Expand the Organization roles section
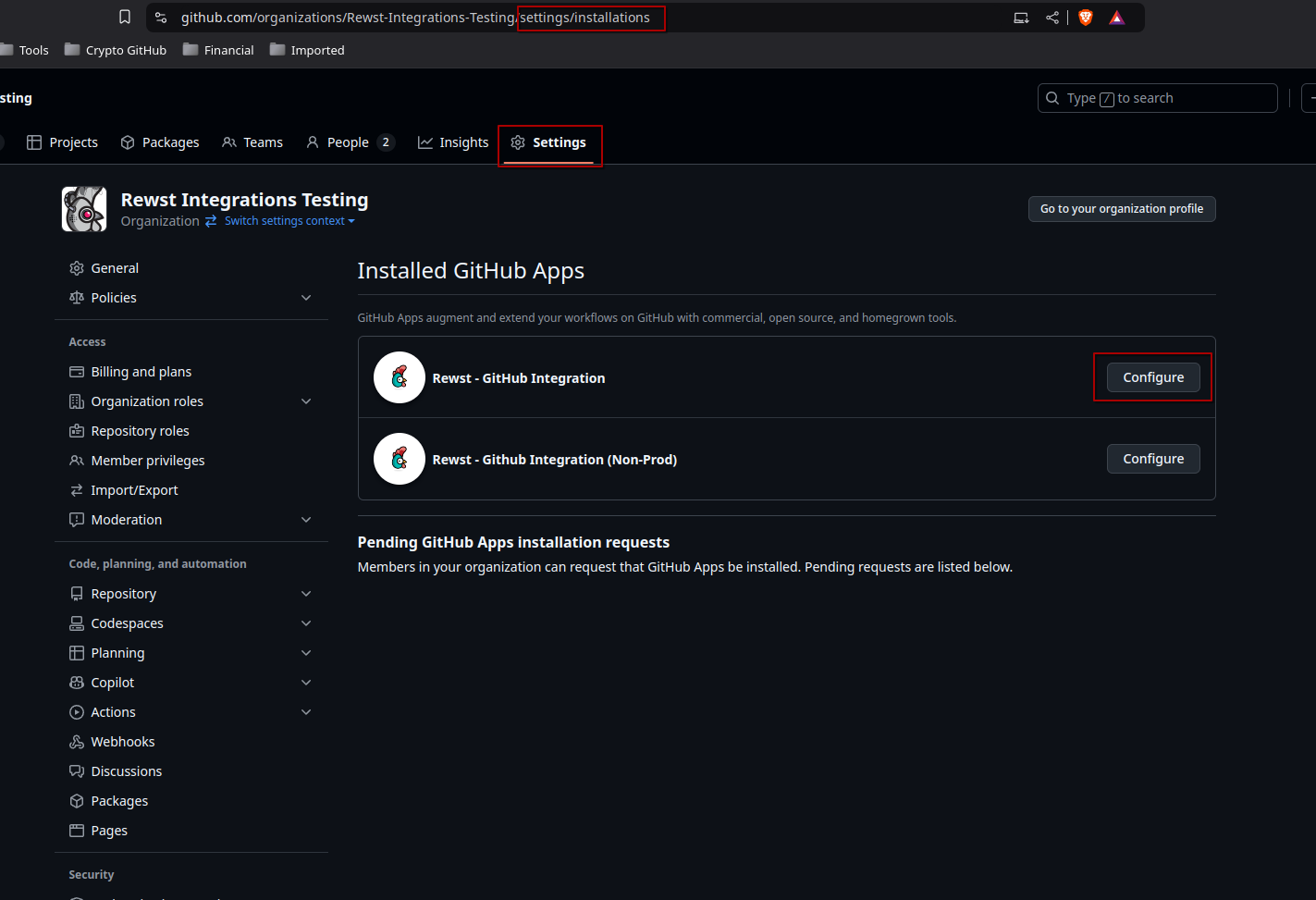 click(306, 401)
